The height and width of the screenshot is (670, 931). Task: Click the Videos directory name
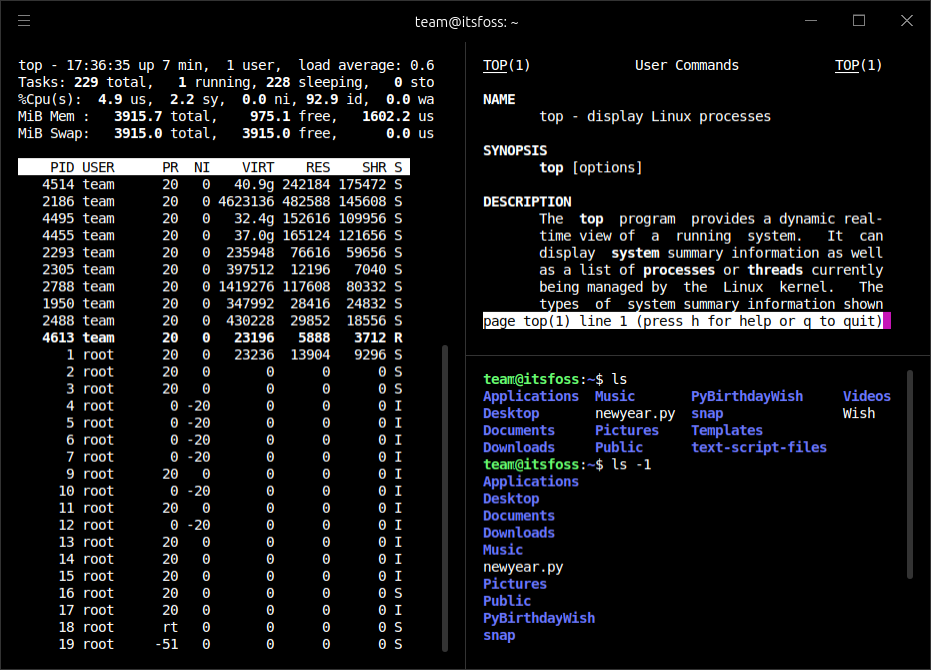(x=866, y=396)
